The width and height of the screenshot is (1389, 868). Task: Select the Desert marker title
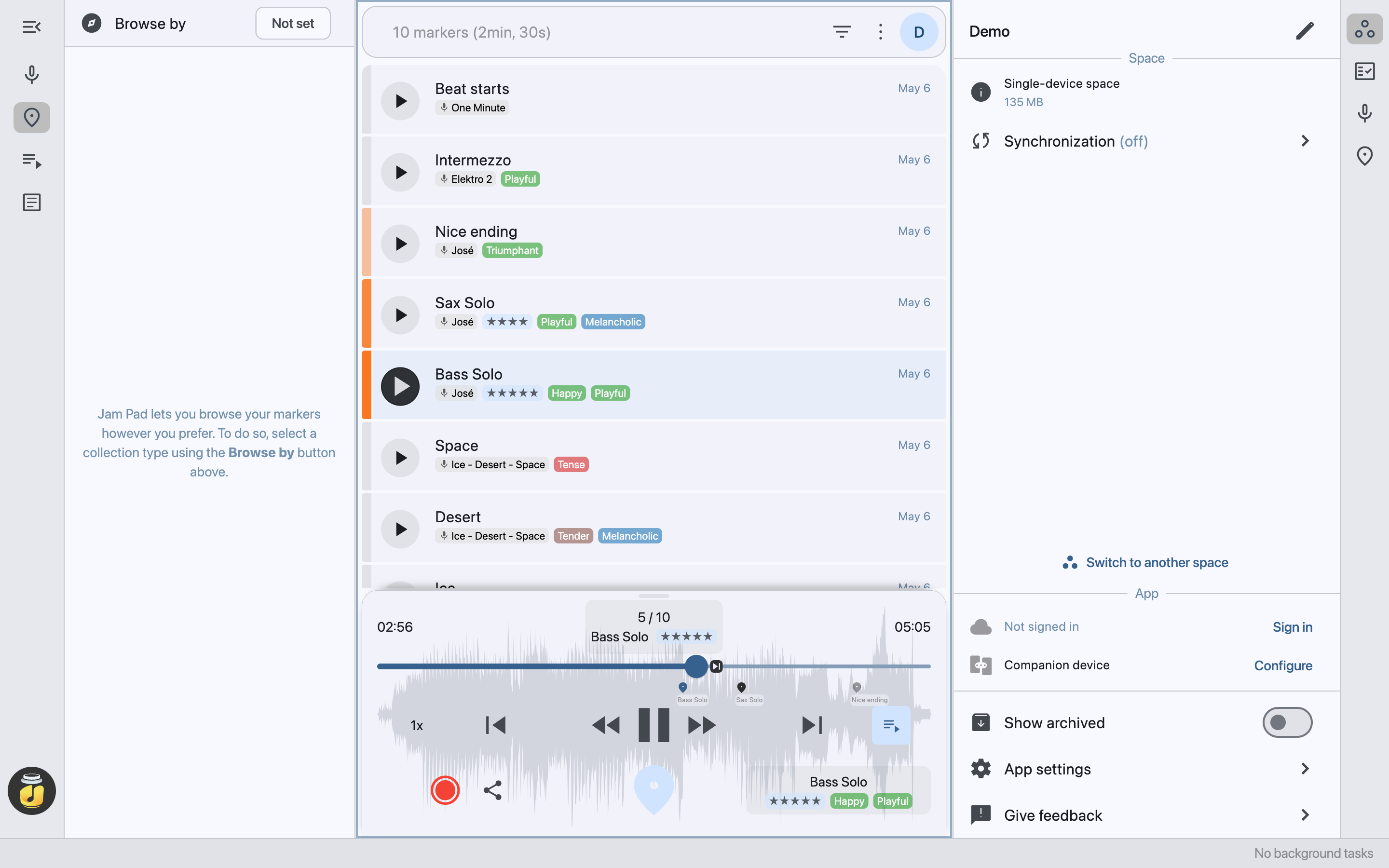[x=457, y=517]
